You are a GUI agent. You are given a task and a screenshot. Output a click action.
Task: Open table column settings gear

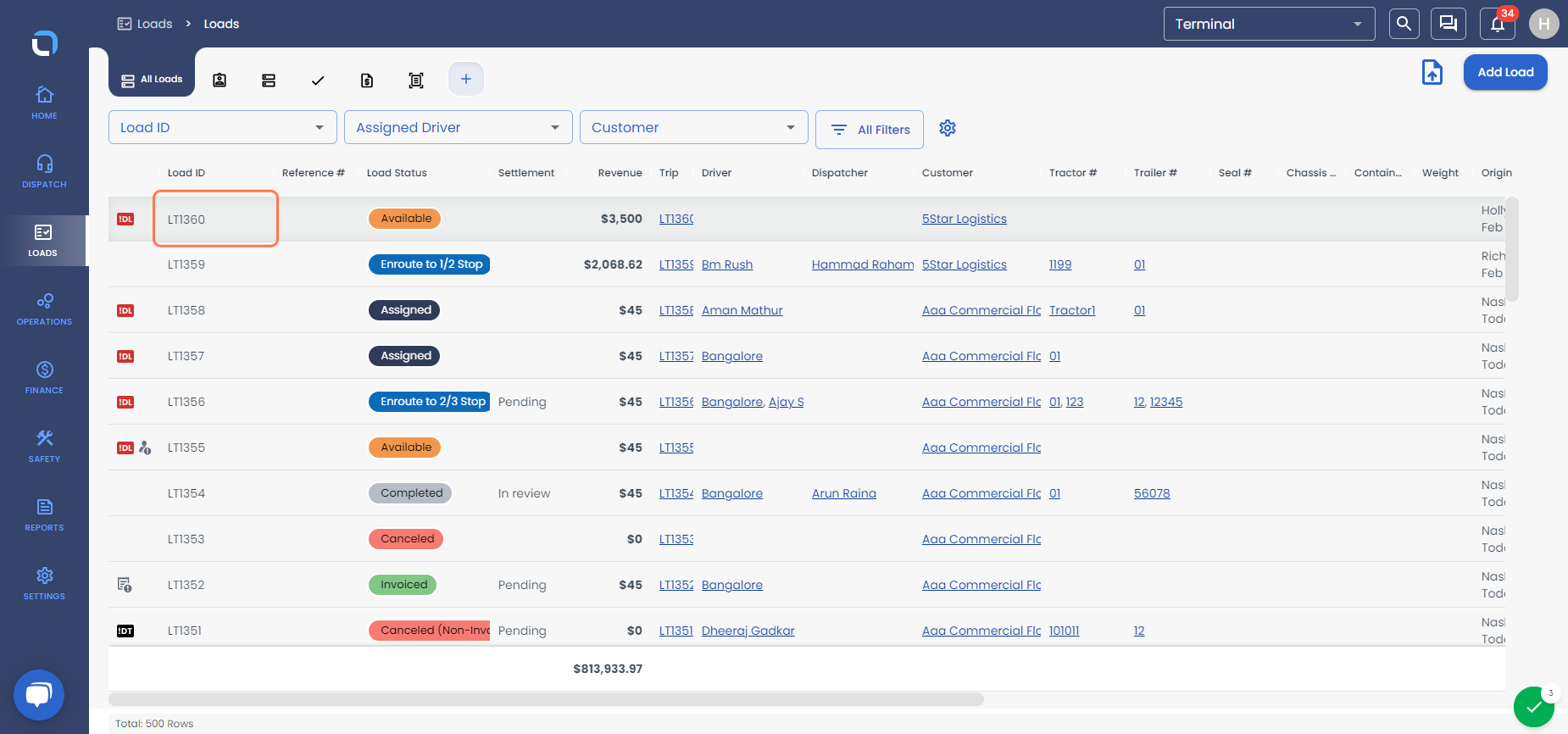(948, 128)
